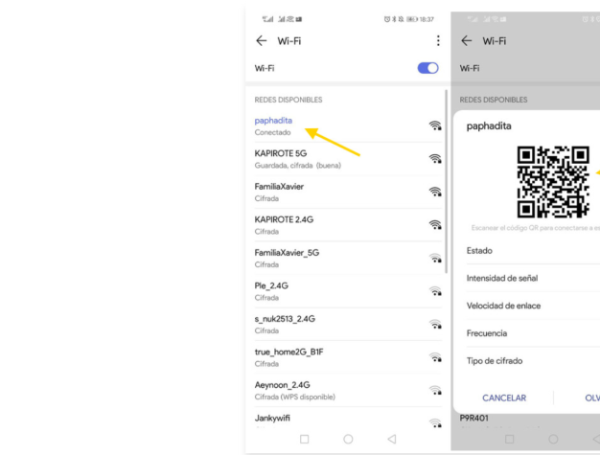600x455 pixels.
Task: Tap the FamiliaXavier_5G signal icon
Action: point(435,258)
